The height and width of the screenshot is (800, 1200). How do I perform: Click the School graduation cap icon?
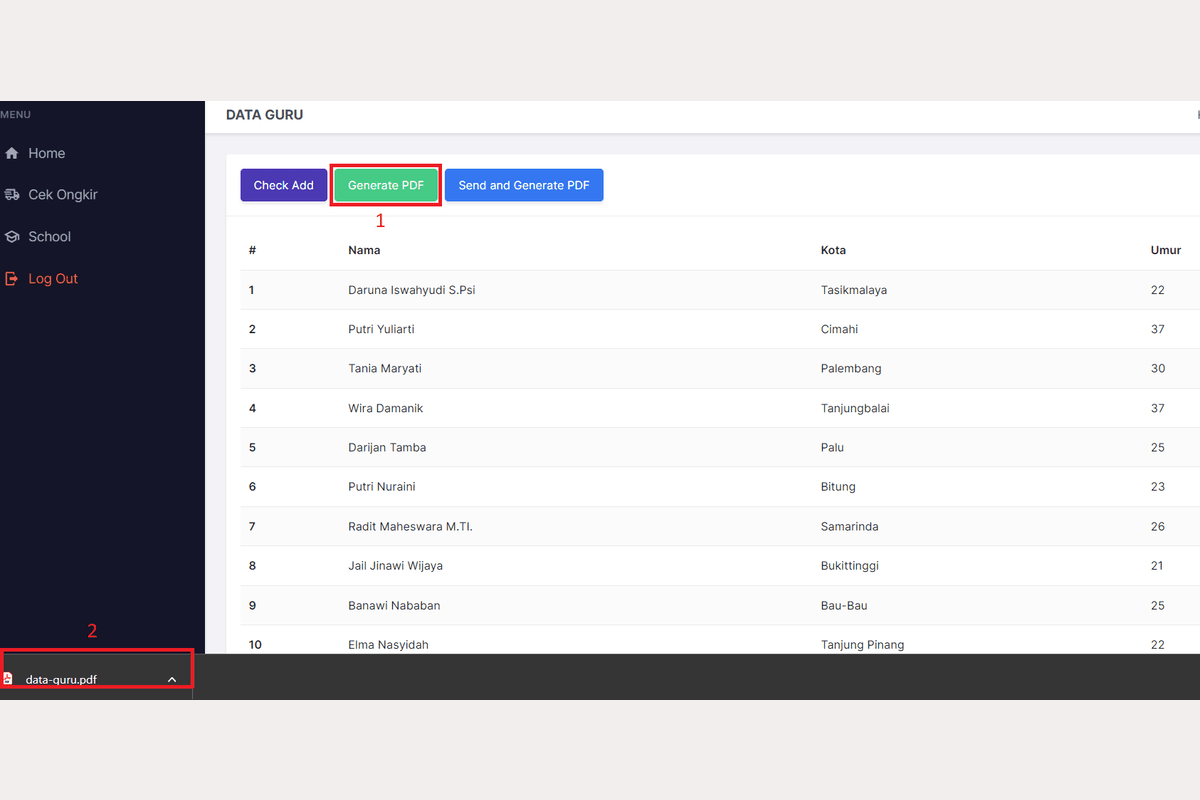(12, 237)
